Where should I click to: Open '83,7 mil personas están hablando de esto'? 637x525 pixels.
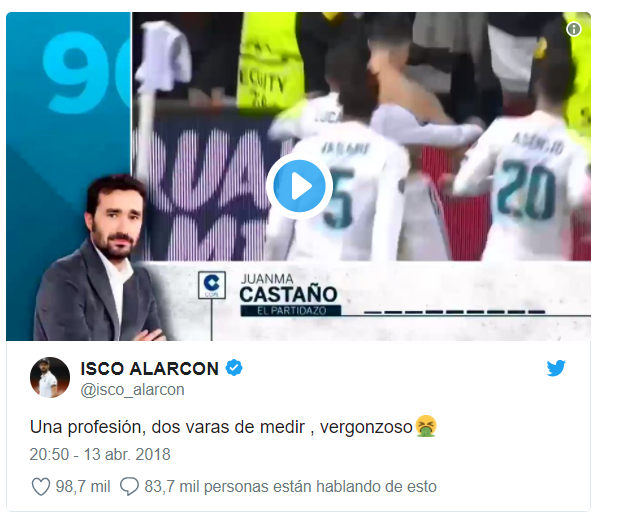coord(290,486)
